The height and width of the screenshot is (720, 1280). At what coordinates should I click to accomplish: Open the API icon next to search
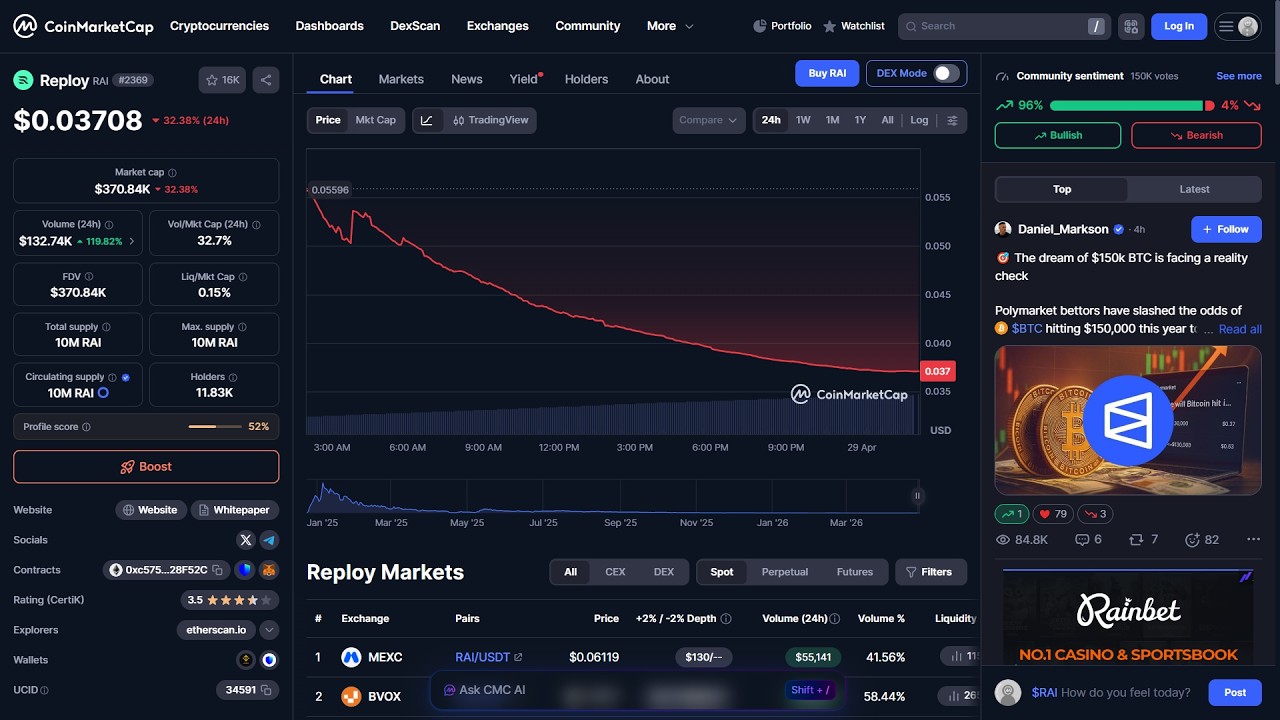click(1131, 26)
